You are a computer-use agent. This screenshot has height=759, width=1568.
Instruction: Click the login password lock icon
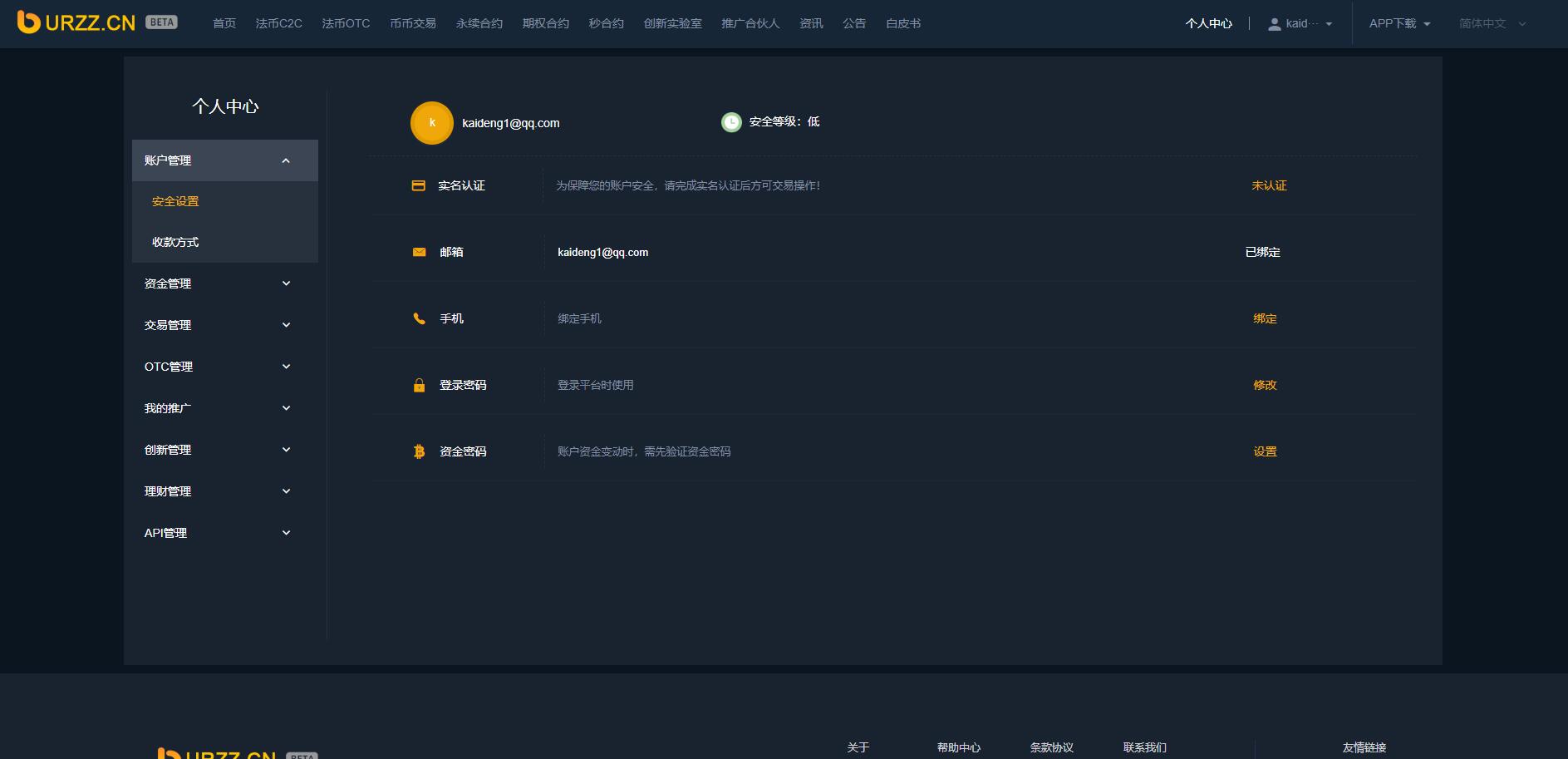tap(419, 385)
